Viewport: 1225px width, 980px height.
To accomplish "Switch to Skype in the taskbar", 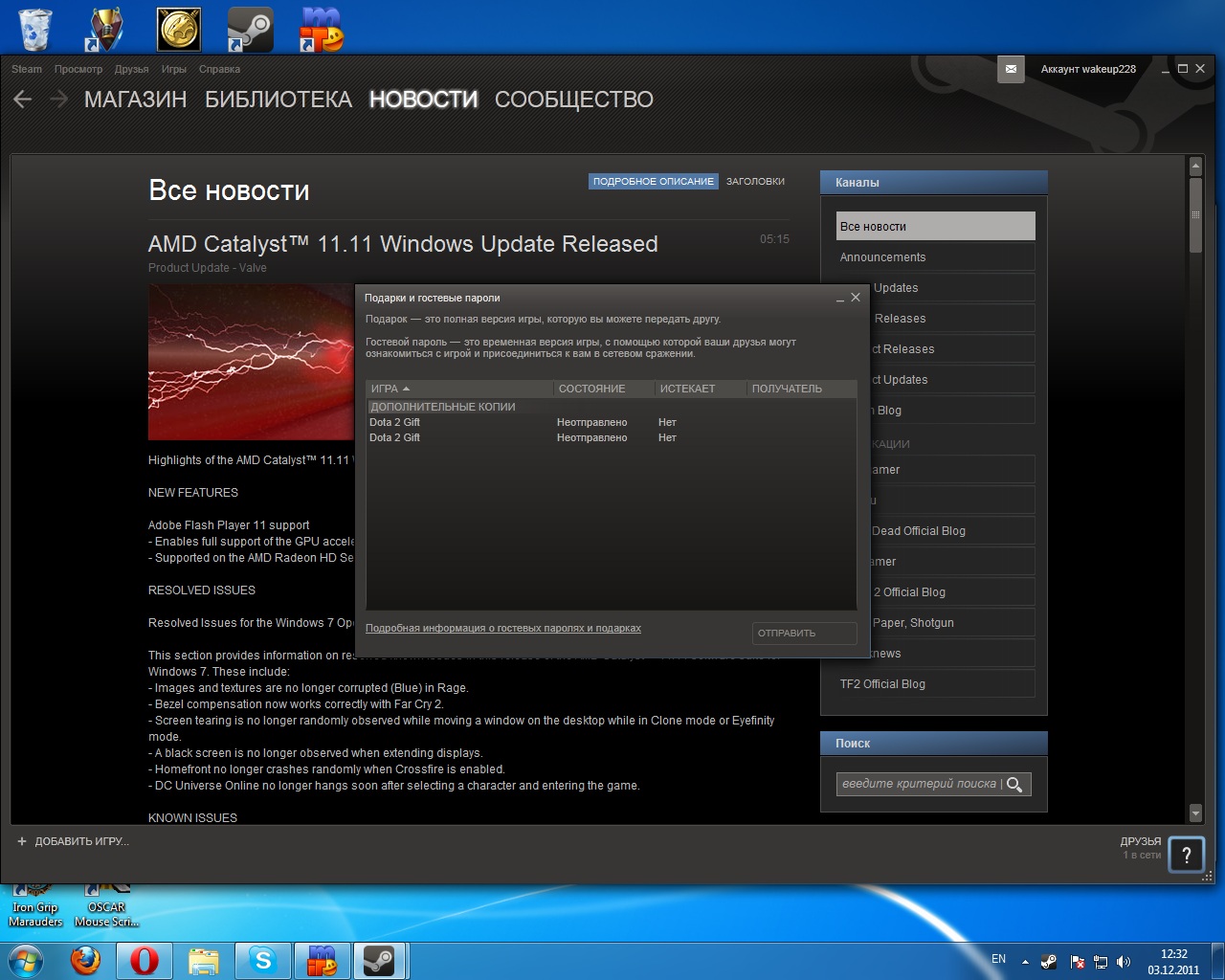I will (262, 960).
